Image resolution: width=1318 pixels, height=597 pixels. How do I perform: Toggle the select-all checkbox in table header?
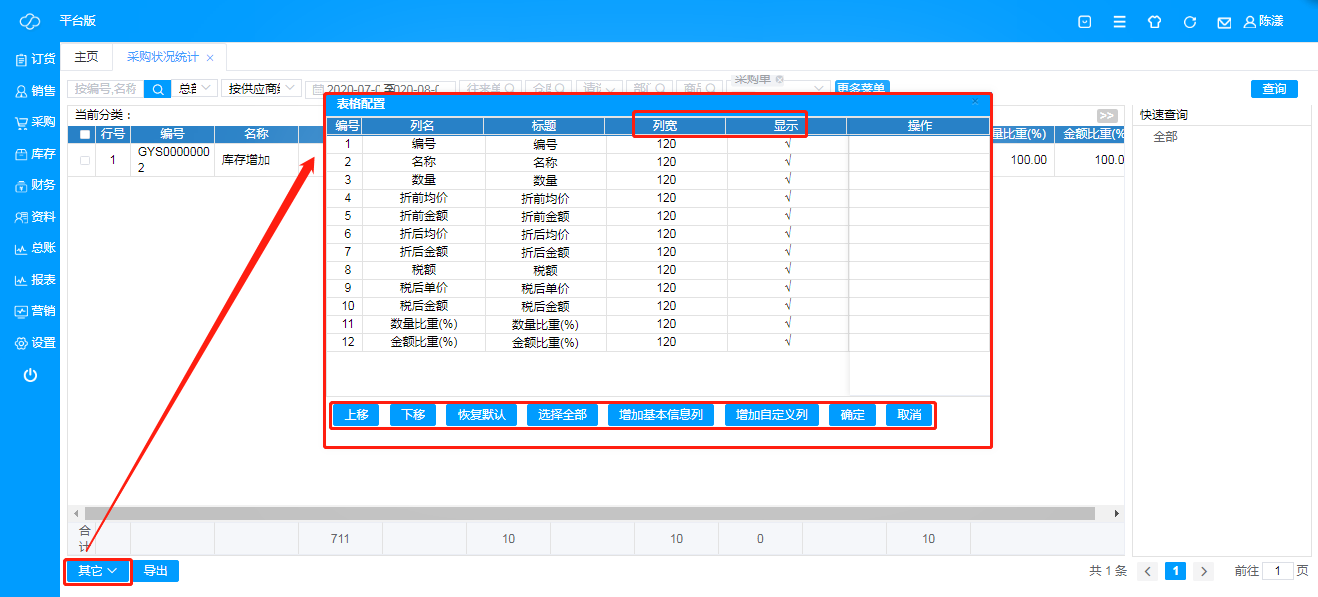pos(85,134)
